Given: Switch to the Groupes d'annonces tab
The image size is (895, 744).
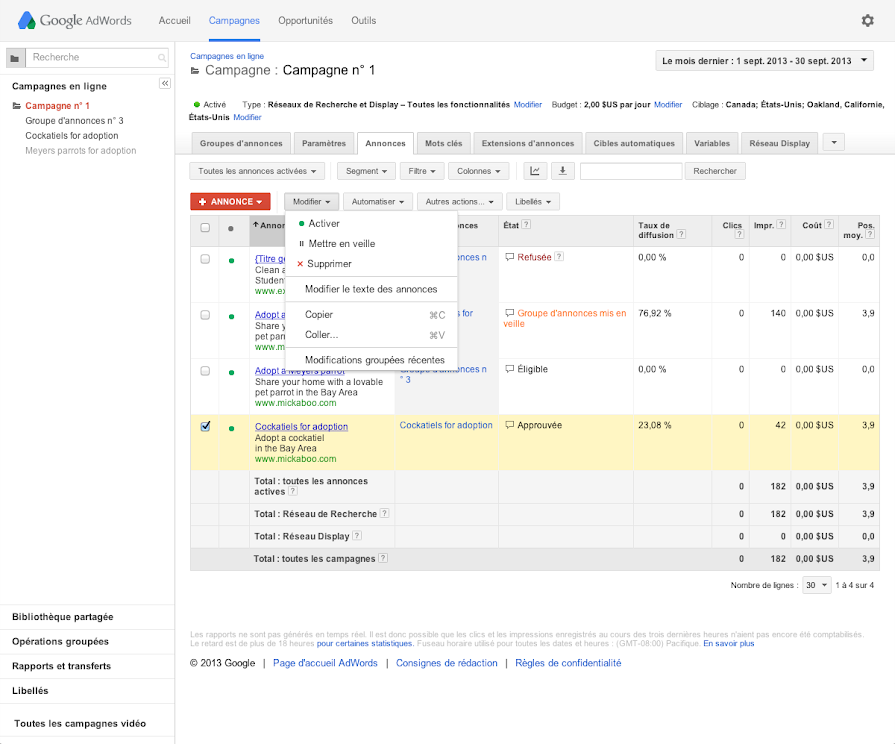Looking at the screenshot, I should 241,143.
